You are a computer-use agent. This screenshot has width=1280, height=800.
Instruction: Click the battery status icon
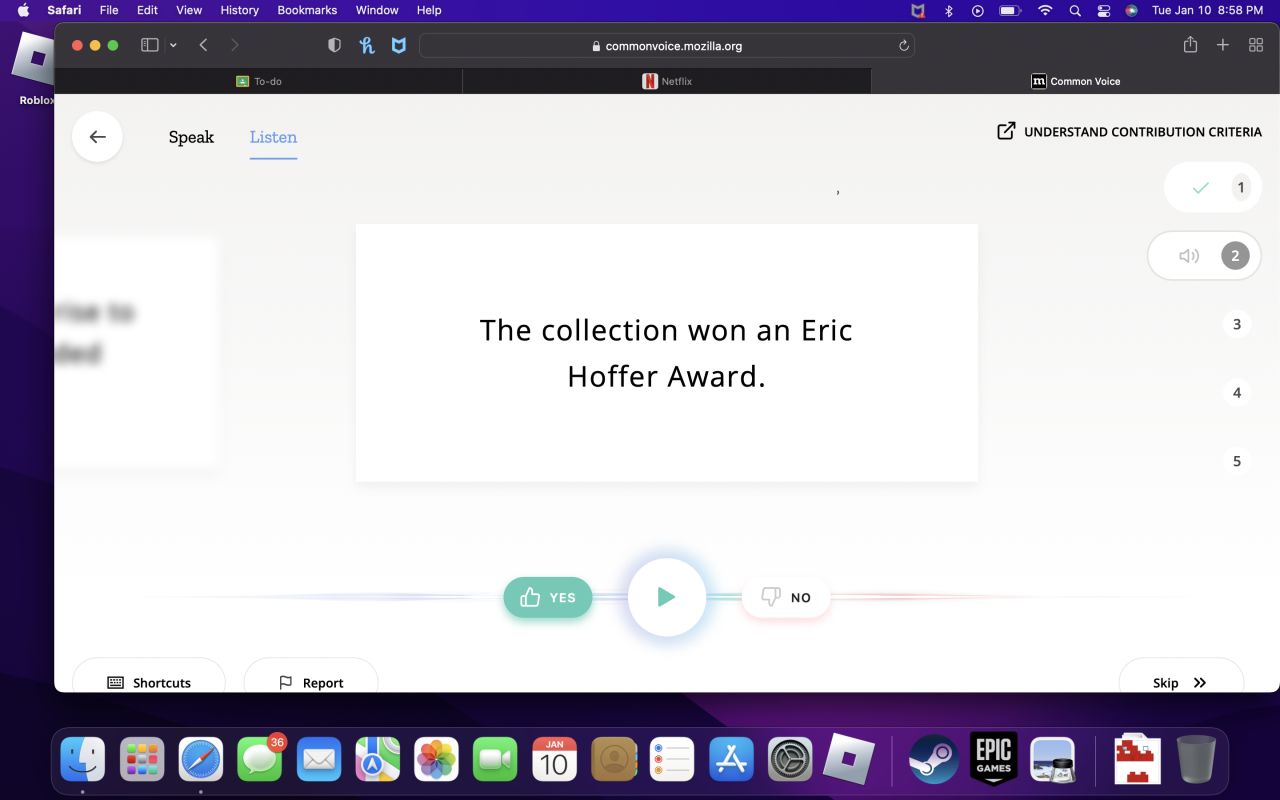point(1009,10)
